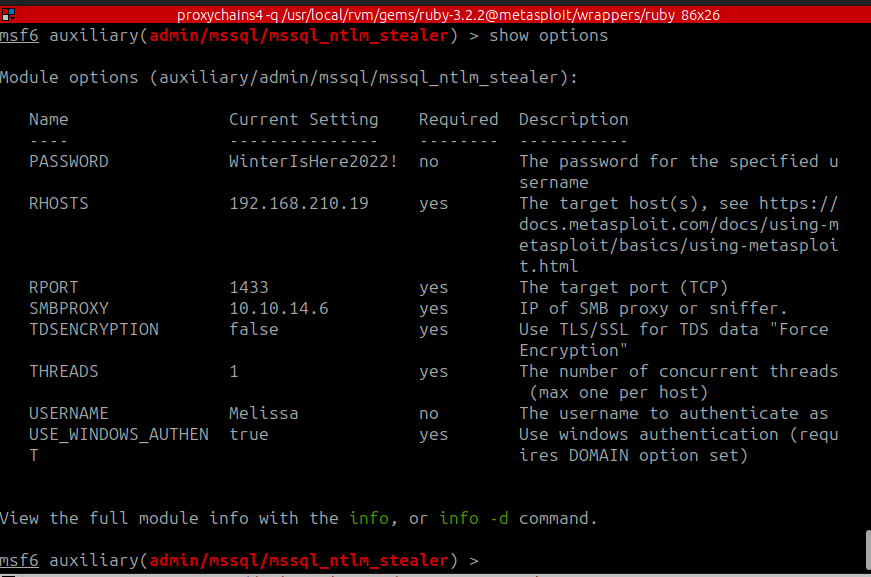This screenshot has height=577, width=871.
Task: Click the THREADS value '1'
Action: [x=234, y=371]
